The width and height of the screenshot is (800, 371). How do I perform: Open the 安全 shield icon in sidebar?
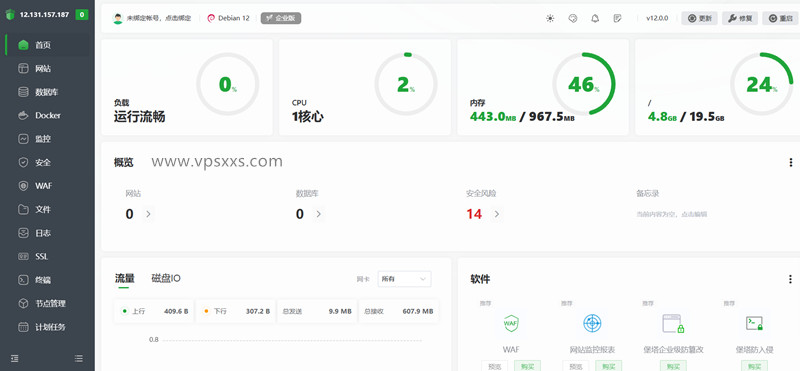coord(23,162)
